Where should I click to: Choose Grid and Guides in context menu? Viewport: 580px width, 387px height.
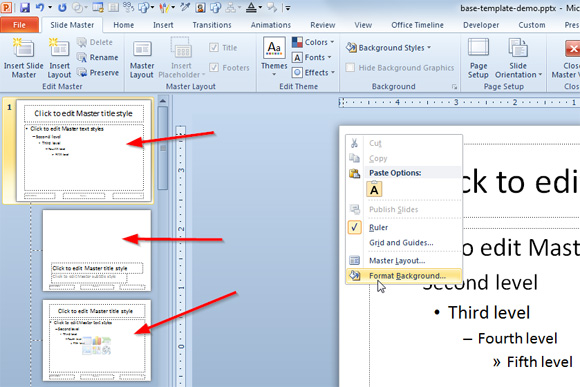click(404, 243)
